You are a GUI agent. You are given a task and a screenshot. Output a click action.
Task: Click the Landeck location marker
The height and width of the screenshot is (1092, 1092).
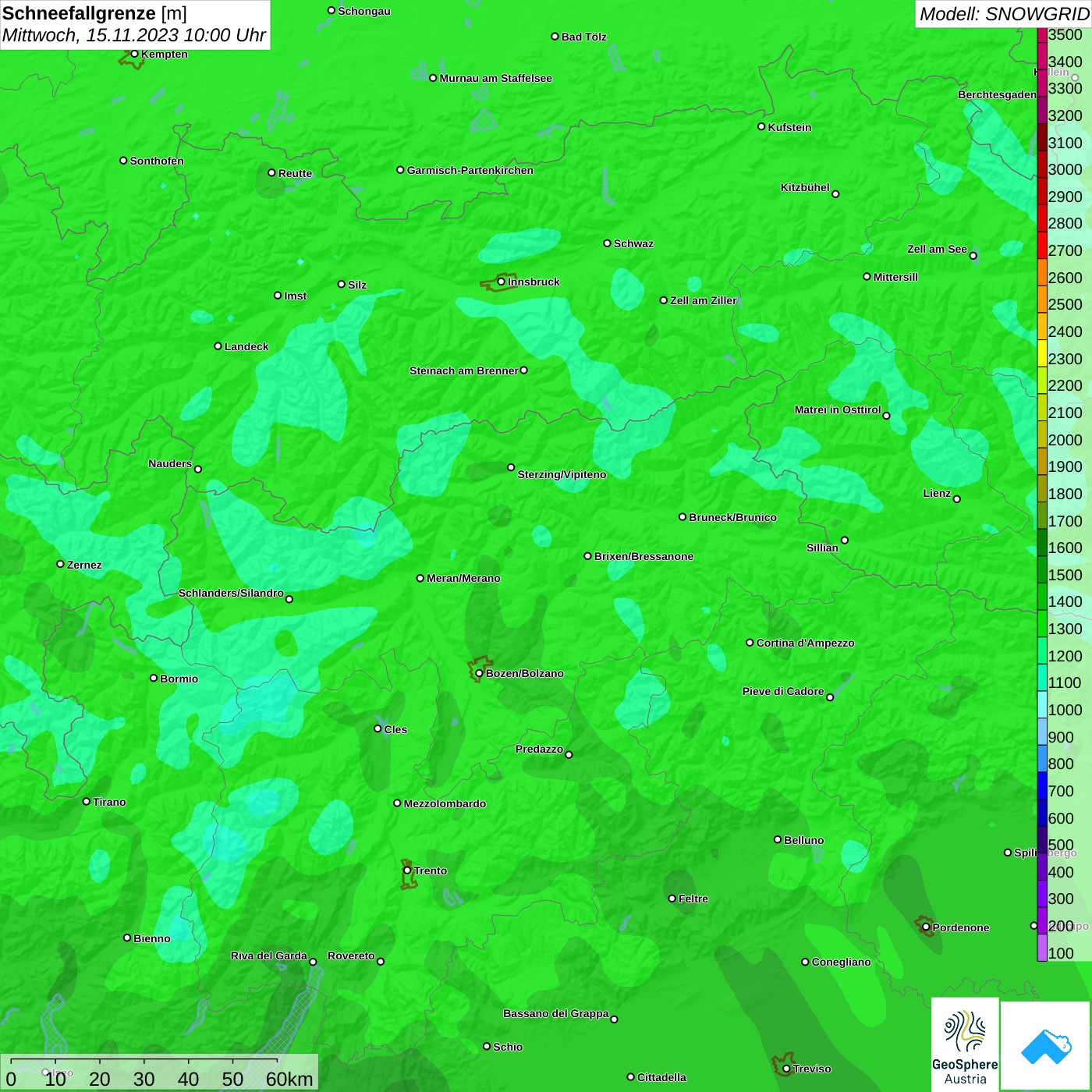[x=218, y=346]
